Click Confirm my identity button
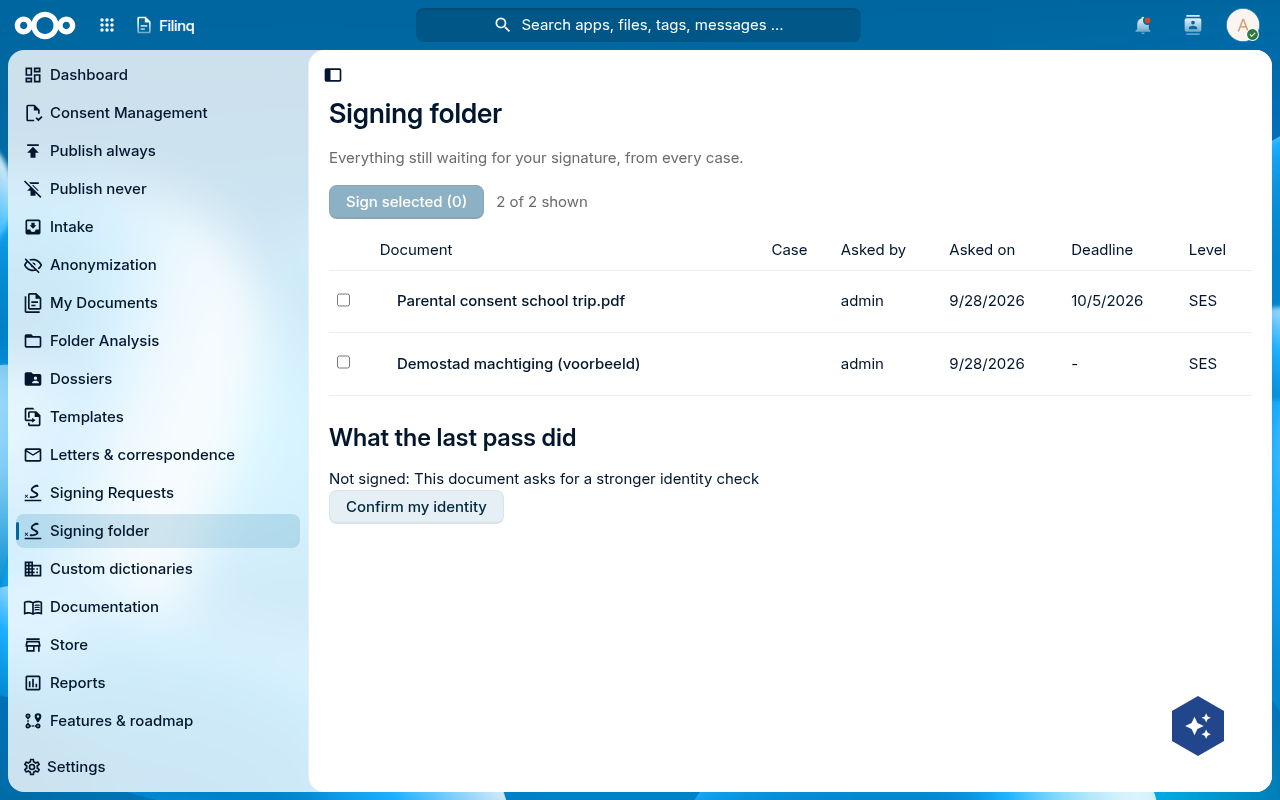Viewport: 1280px width, 800px height. click(416, 507)
